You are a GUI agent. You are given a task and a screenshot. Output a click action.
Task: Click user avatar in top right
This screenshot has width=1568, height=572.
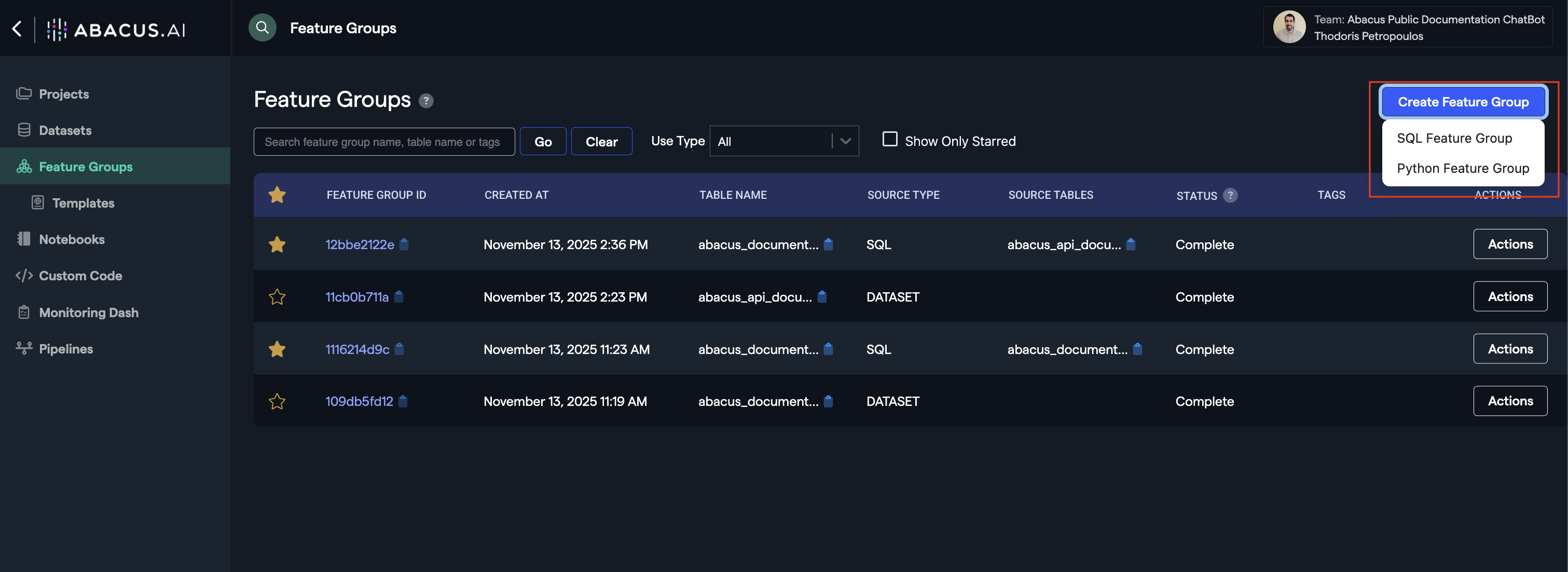[1289, 28]
